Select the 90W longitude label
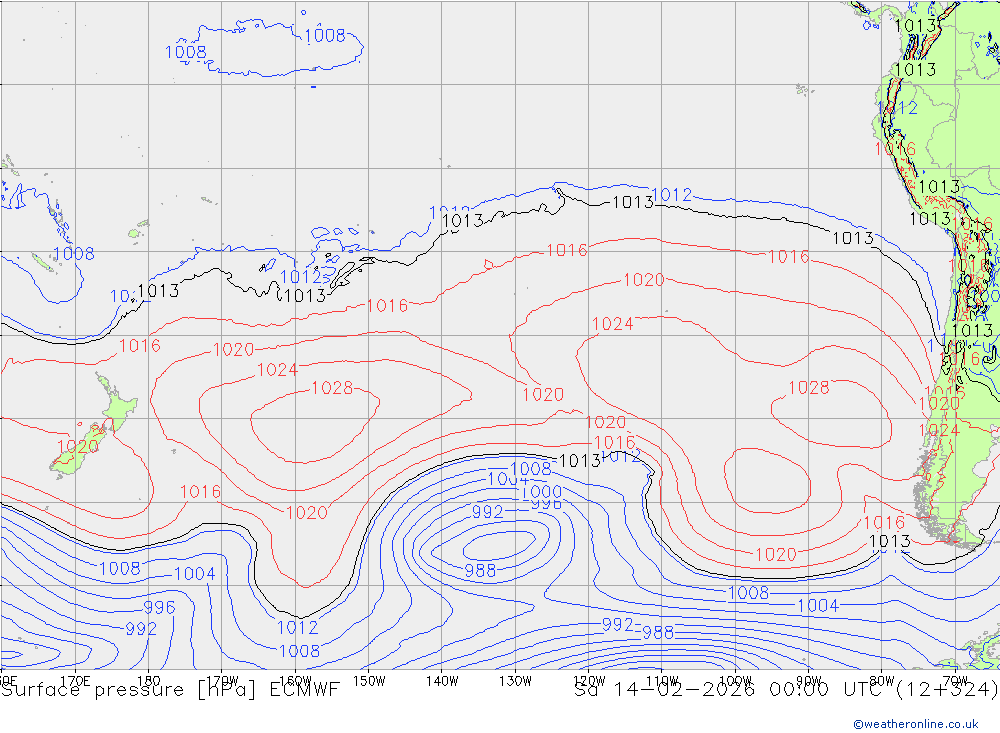 809,681
